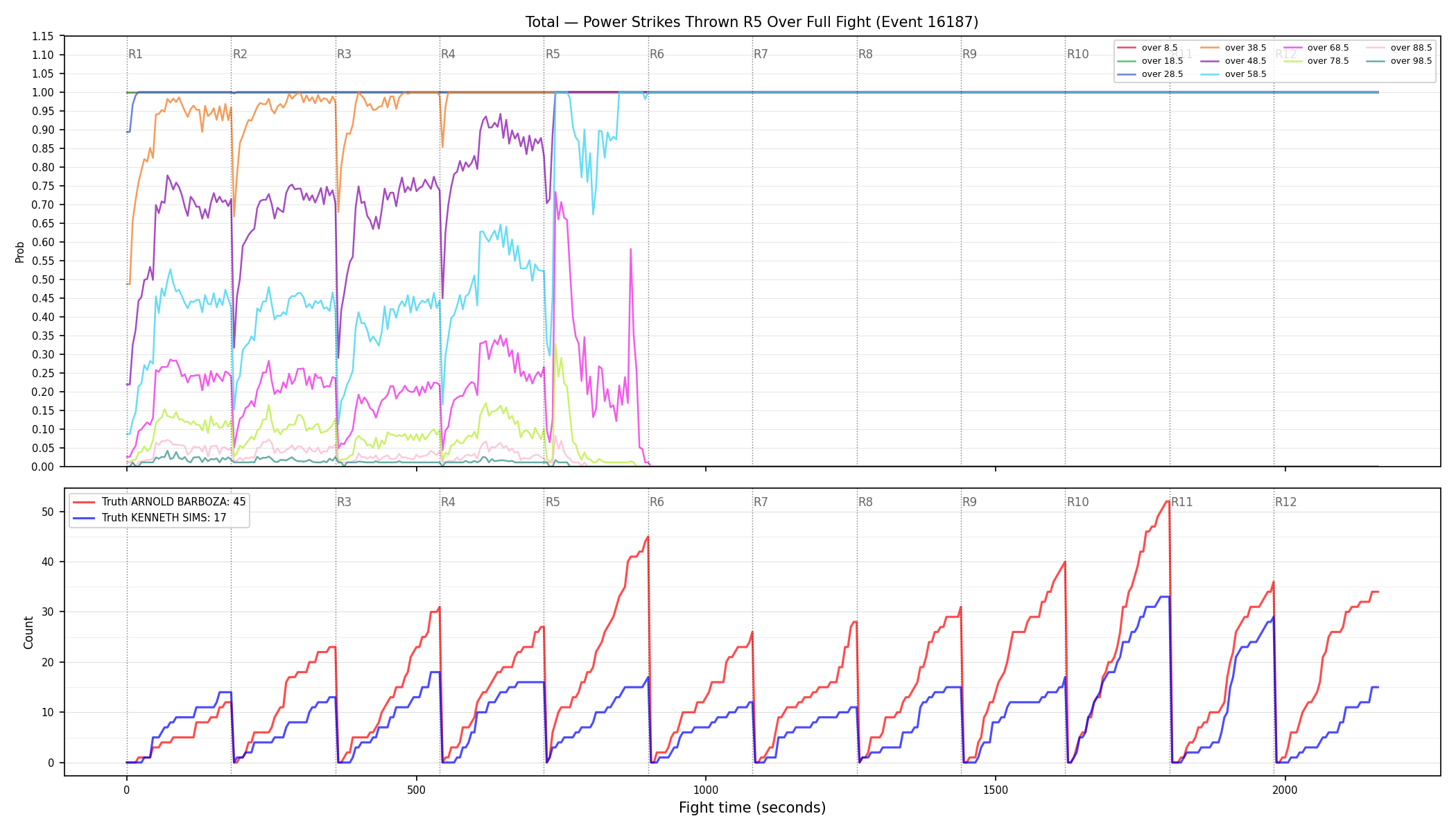
Task: Click the orange 'over 38.5' legend line sample
Action: point(1210,48)
